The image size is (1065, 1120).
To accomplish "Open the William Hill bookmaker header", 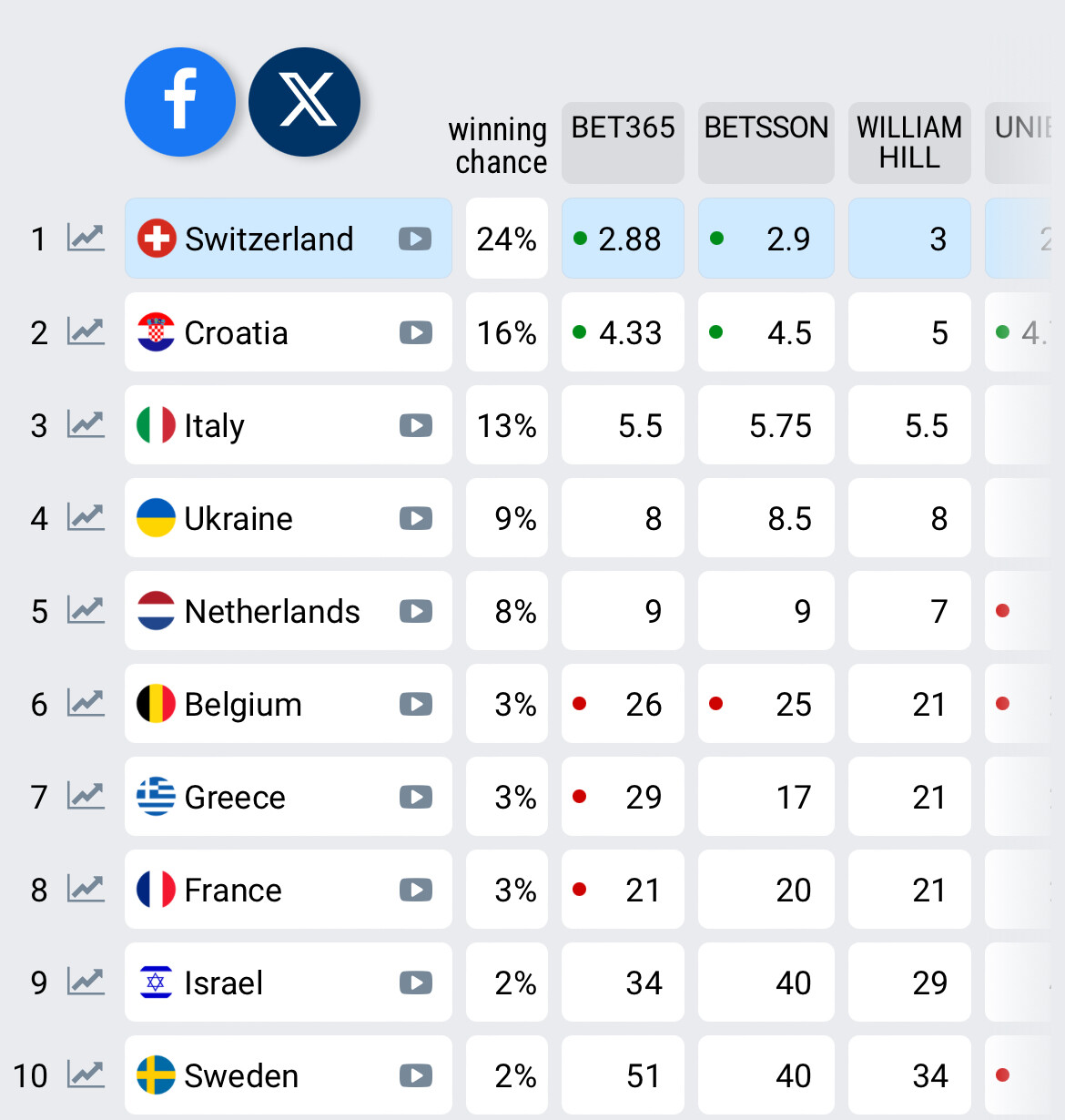I will click(x=908, y=142).
